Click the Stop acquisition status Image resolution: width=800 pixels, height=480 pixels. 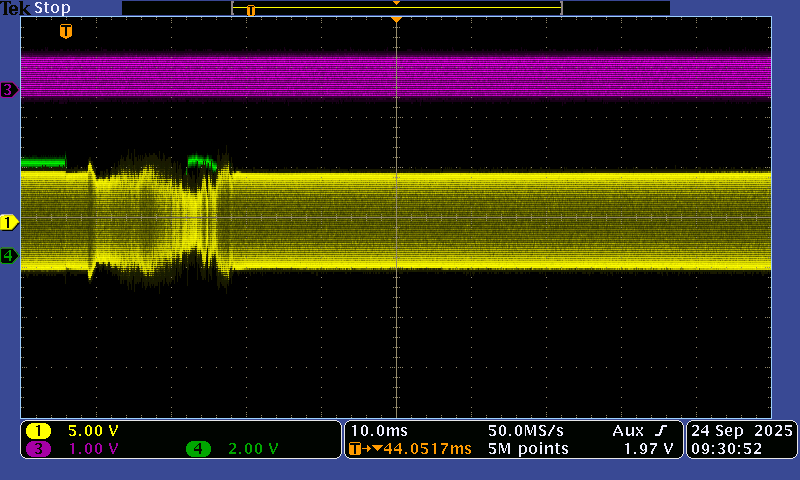click(x=52, y=8)
